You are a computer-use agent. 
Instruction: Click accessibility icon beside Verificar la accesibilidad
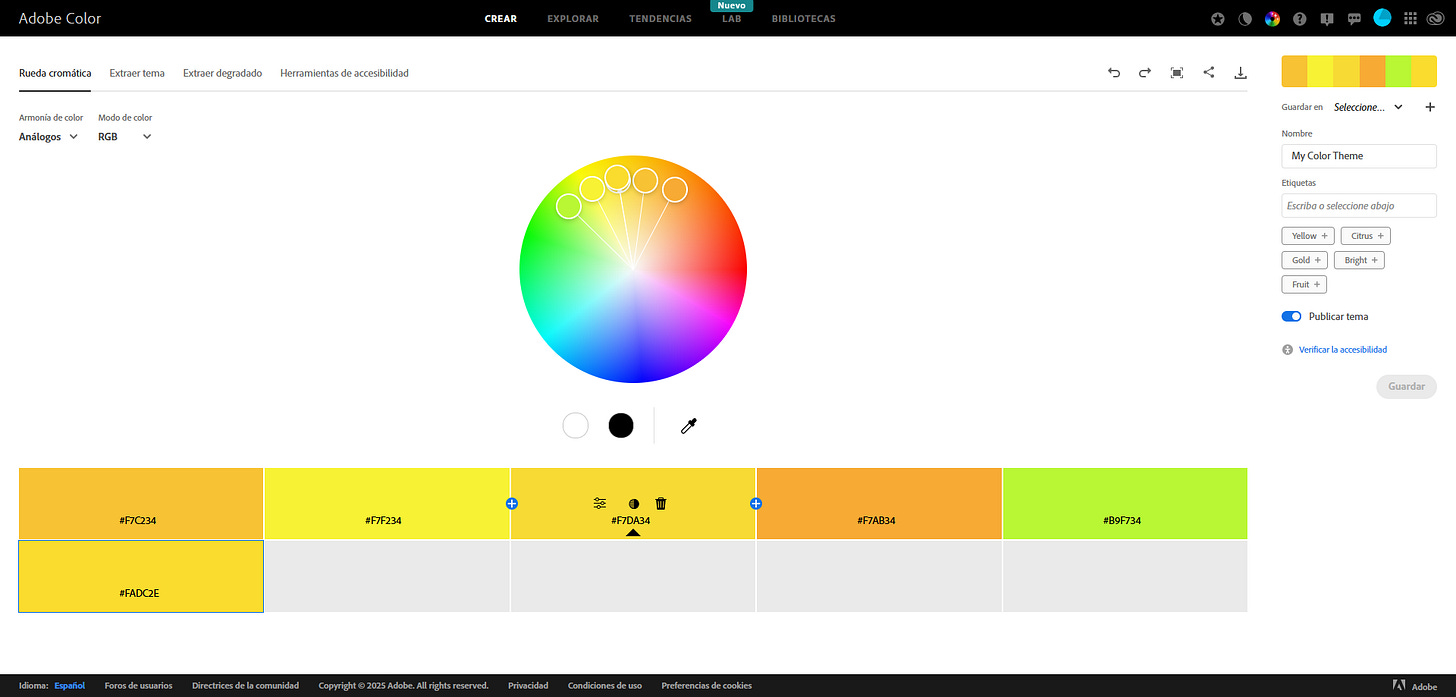[x=1288, y=350]
